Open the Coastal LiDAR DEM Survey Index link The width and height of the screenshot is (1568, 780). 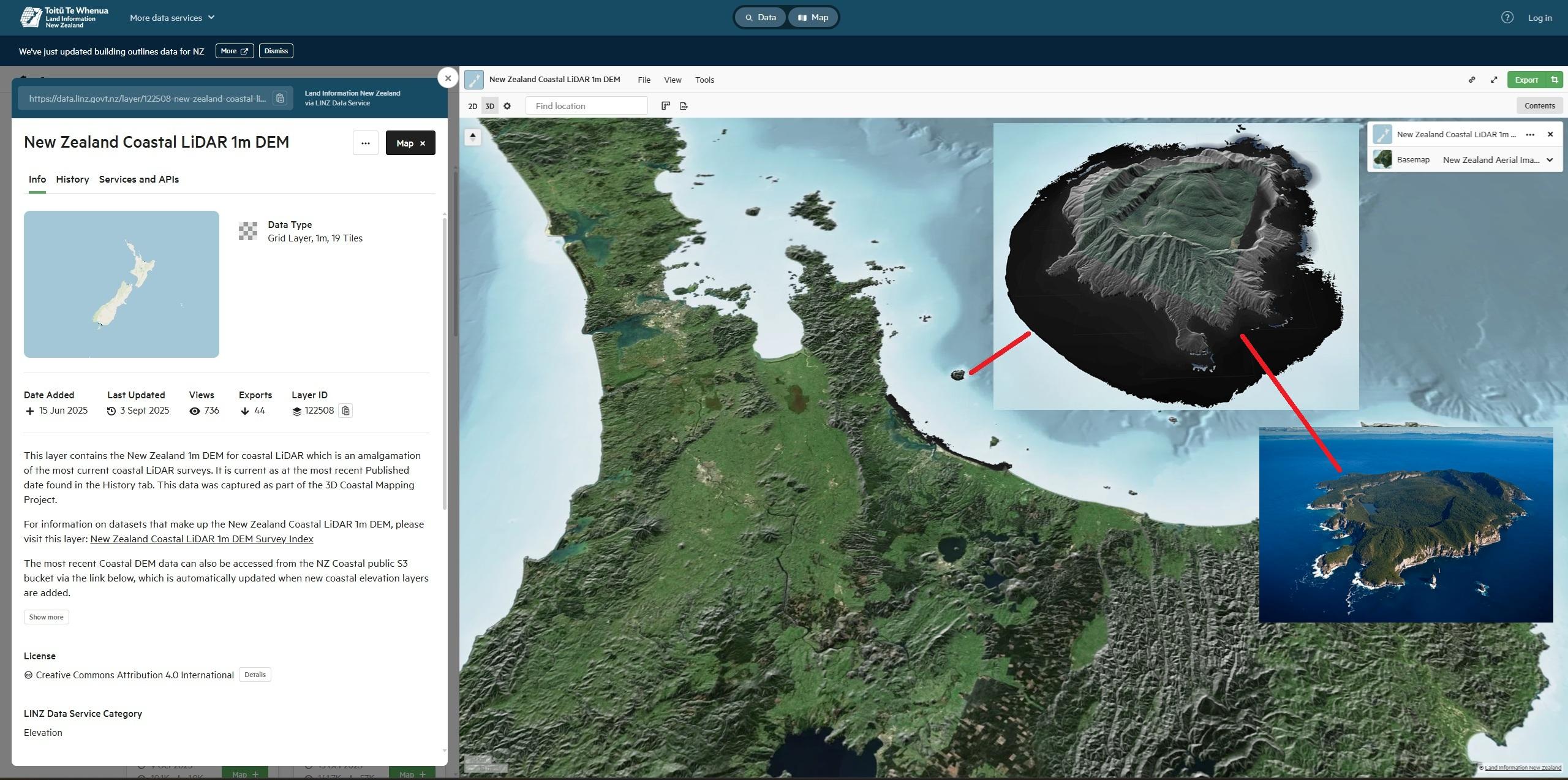202,539
